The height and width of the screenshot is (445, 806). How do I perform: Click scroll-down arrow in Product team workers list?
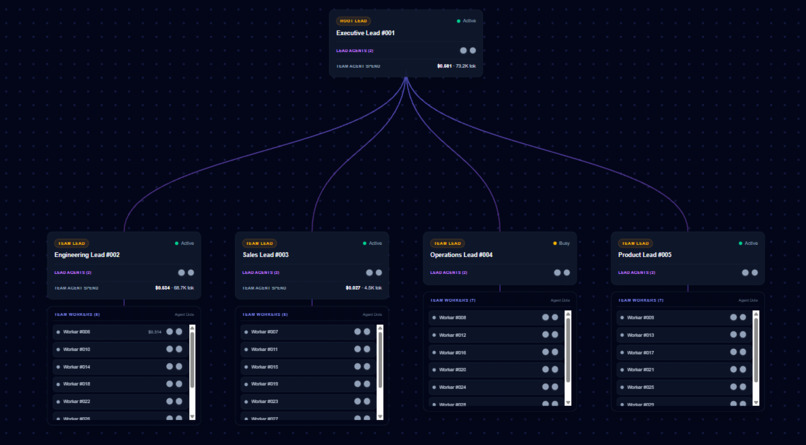(x=756, y=402)
